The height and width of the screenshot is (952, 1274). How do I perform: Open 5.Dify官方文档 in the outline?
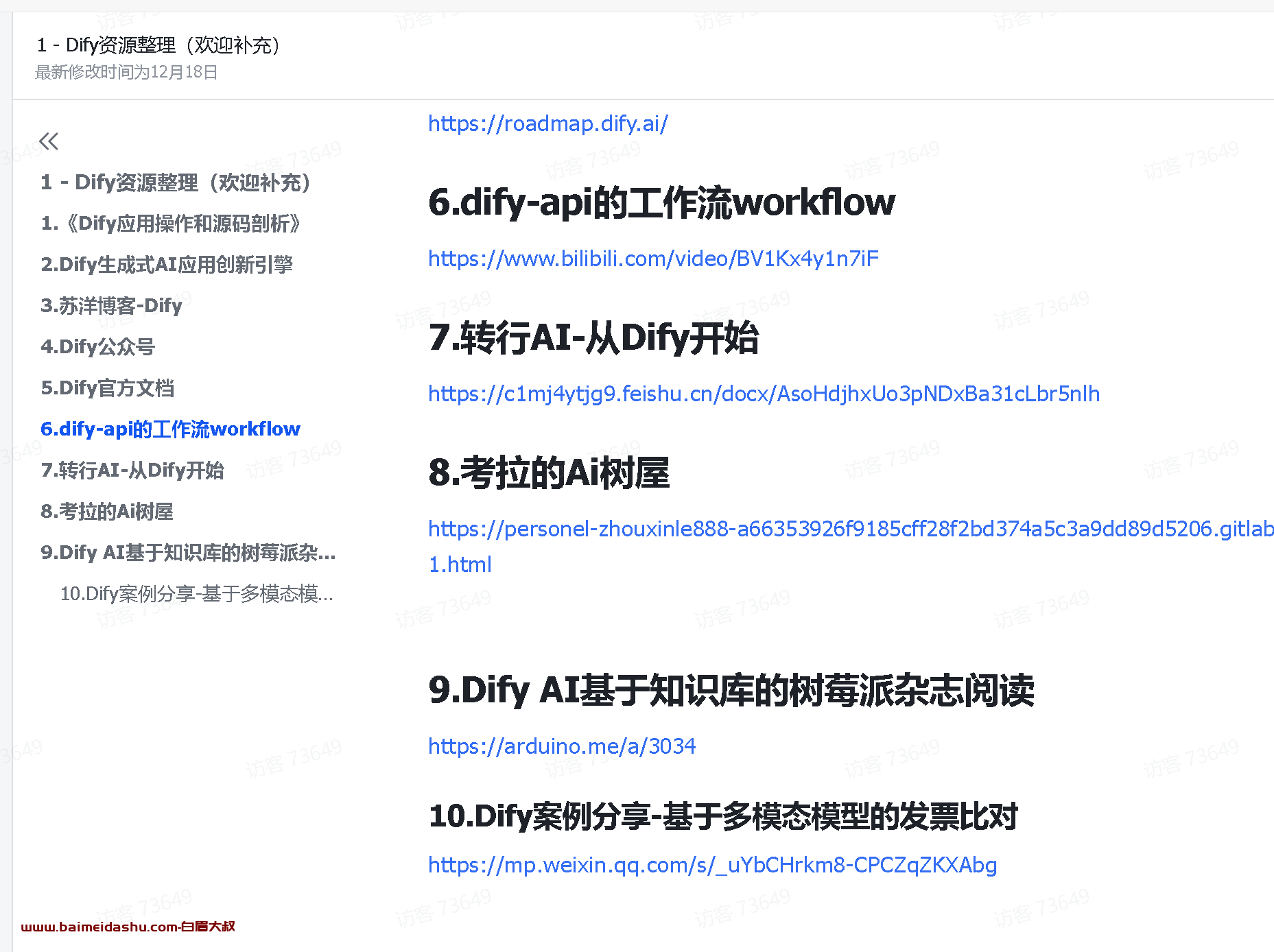tap(108, 388)
